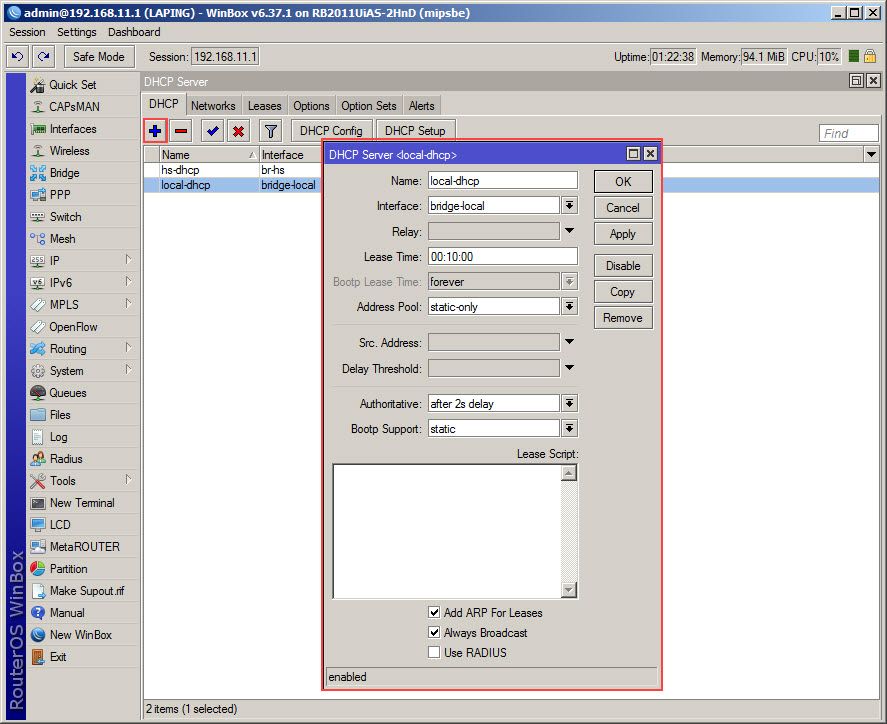Switch to the Leases tab

(x=265, y=106)
